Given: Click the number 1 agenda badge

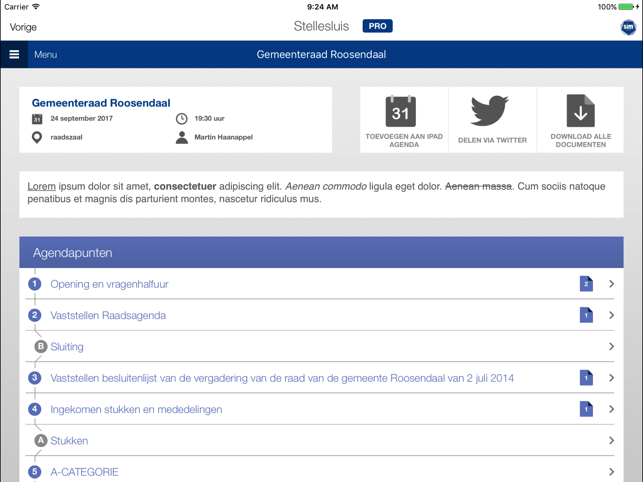Looking at the screenshot, I should point(34,284).
